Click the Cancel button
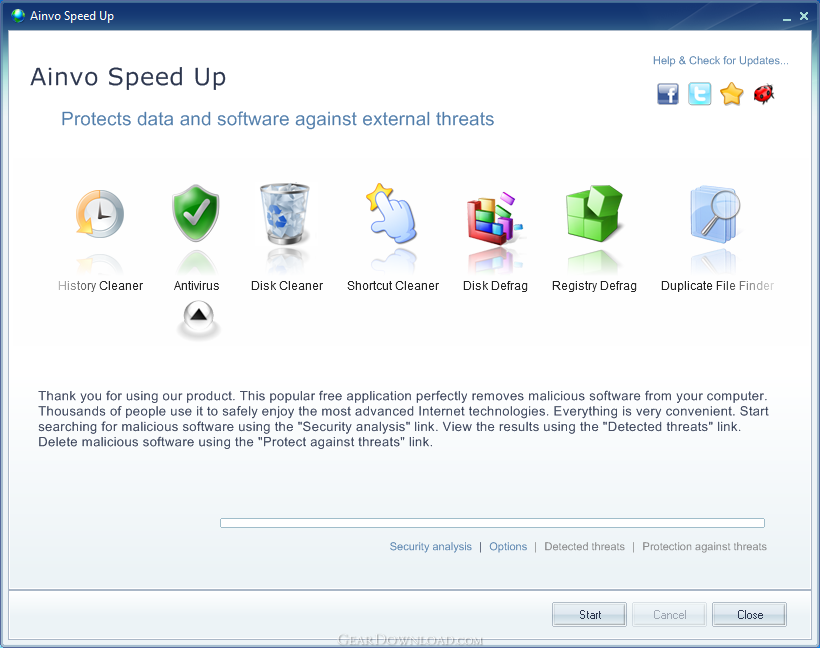 669,615
